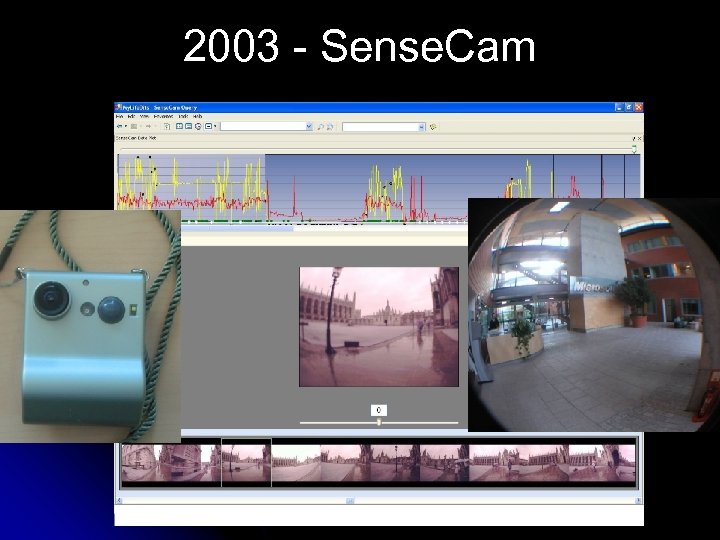The width and height of the screenshot is (720, 540).
Task: Click the Back arrow toolbar icon
Action: (119, 126)
